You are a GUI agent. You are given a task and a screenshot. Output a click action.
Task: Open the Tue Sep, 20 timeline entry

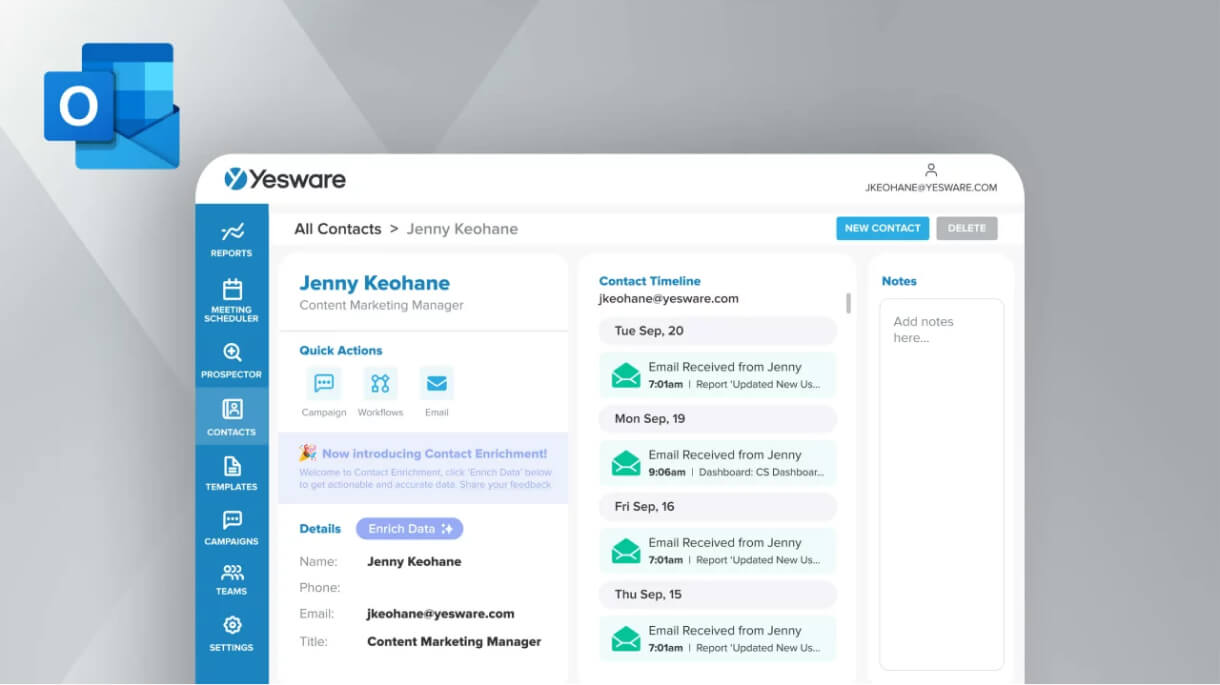717,330
